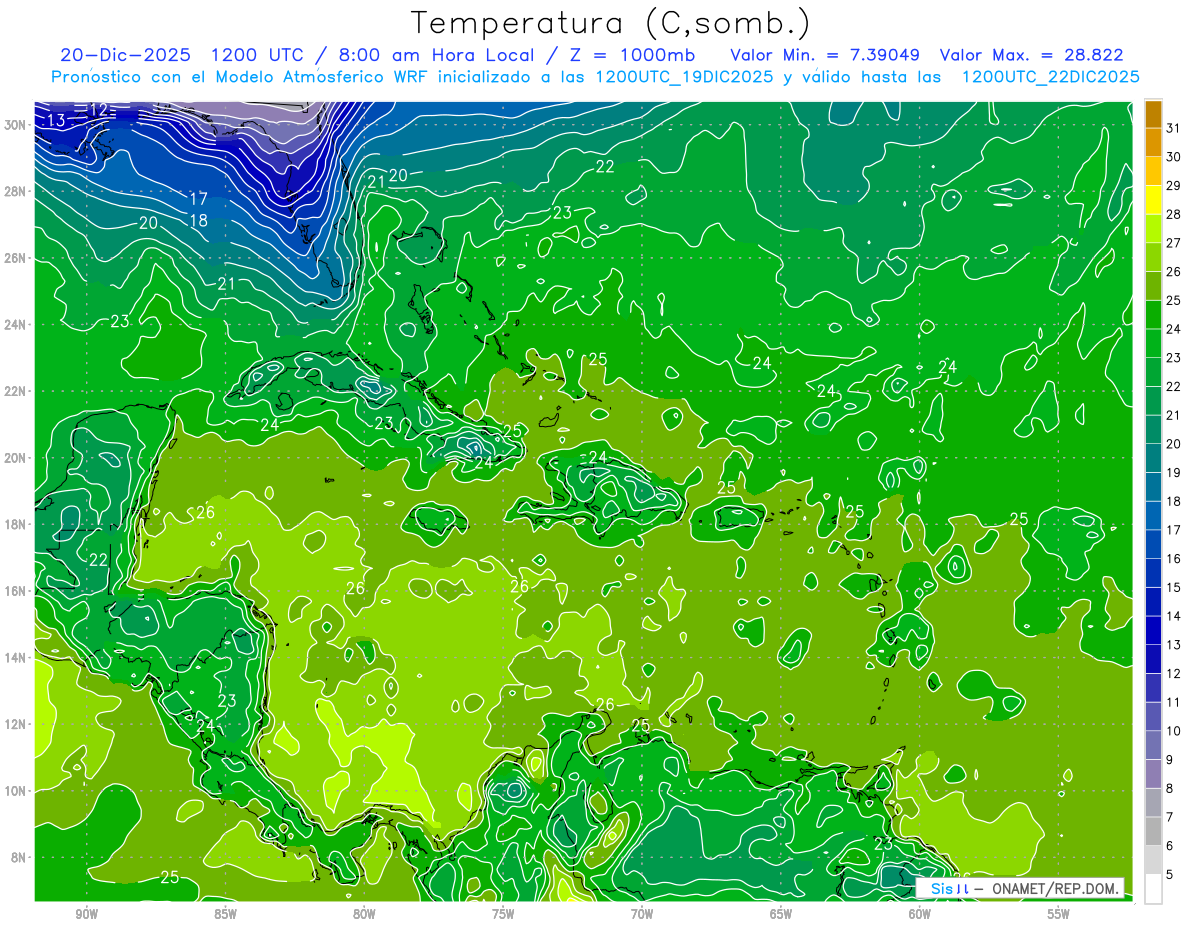Click the 8N latitude axis label
This screenshot has height=927, width=1200.
click(17, 858)
